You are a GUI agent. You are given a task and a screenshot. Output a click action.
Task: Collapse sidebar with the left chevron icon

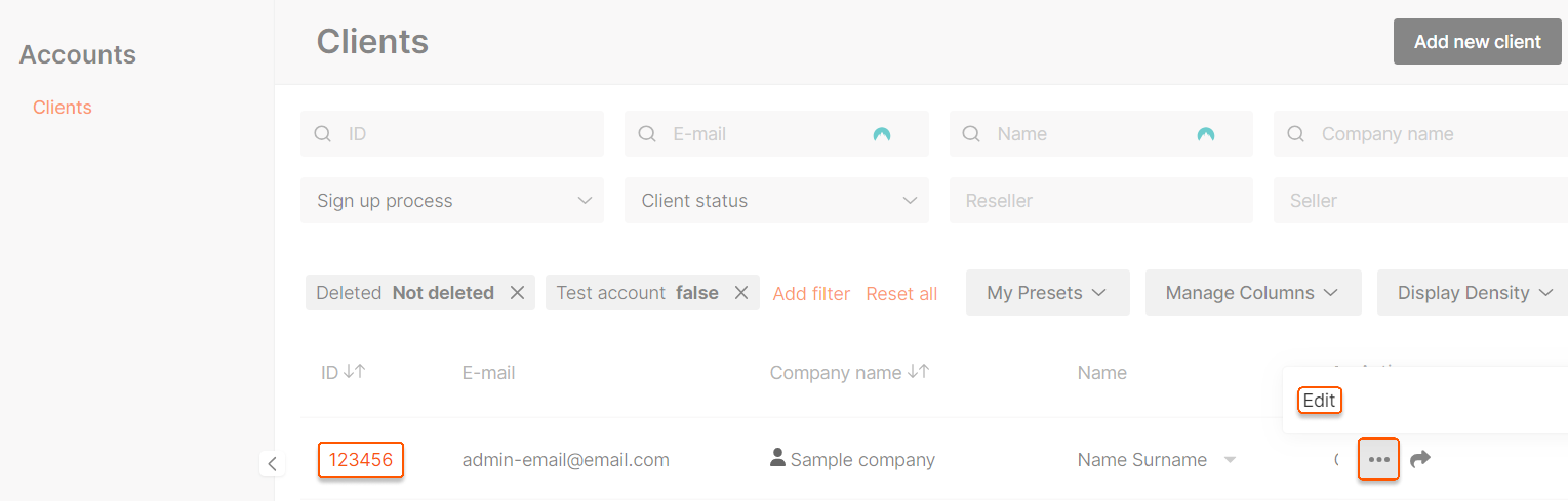(x=272, y=464)
